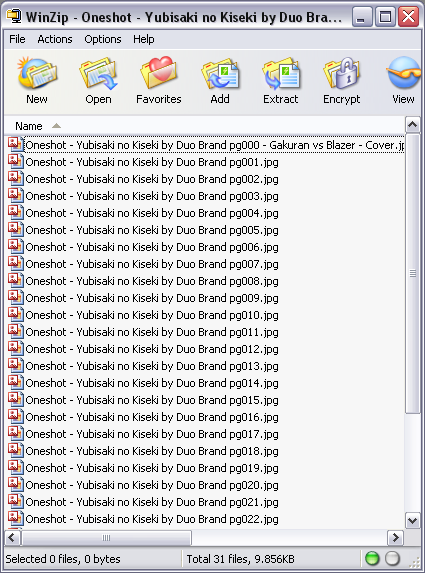Select the file name pg017.jpg

(152, 434)
